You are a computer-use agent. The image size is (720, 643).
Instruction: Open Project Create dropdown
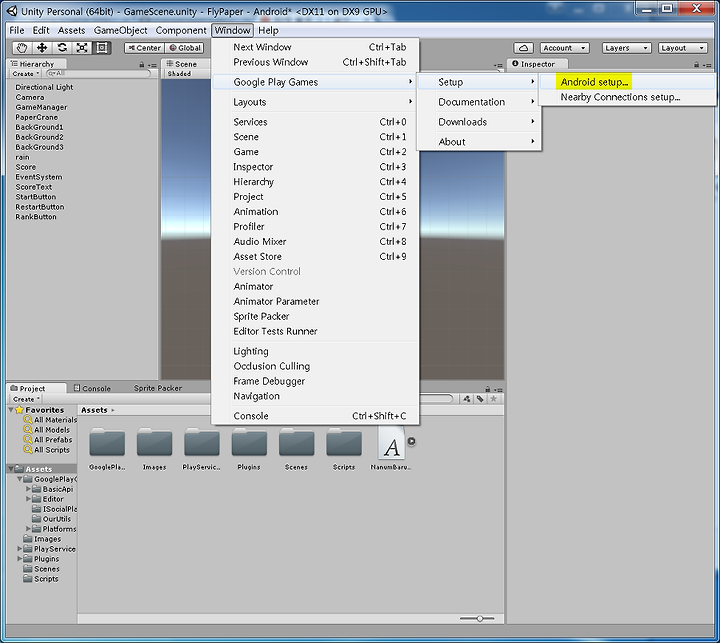coord(26,399)
